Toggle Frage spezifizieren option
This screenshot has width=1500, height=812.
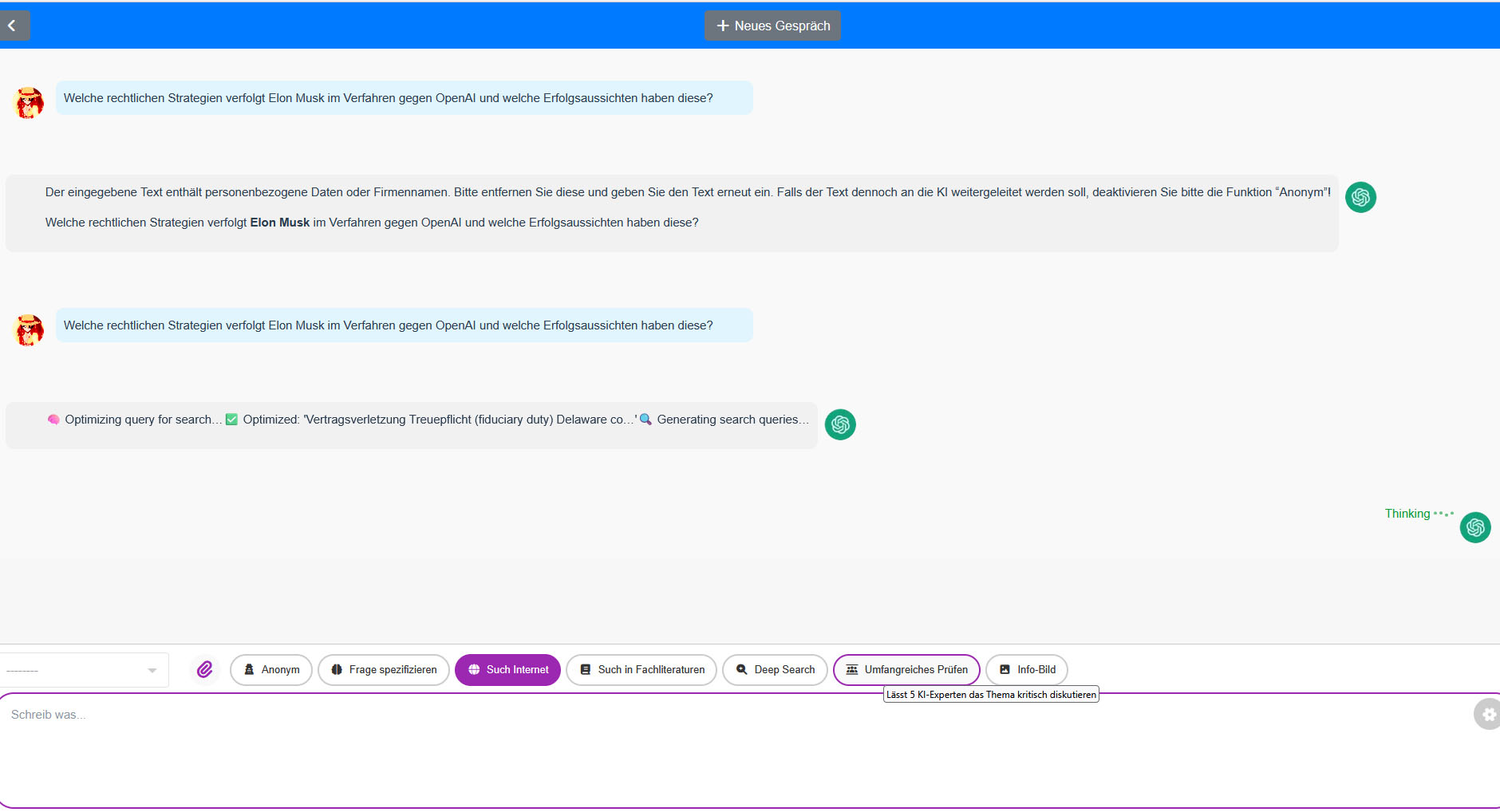tap(384, 670)
